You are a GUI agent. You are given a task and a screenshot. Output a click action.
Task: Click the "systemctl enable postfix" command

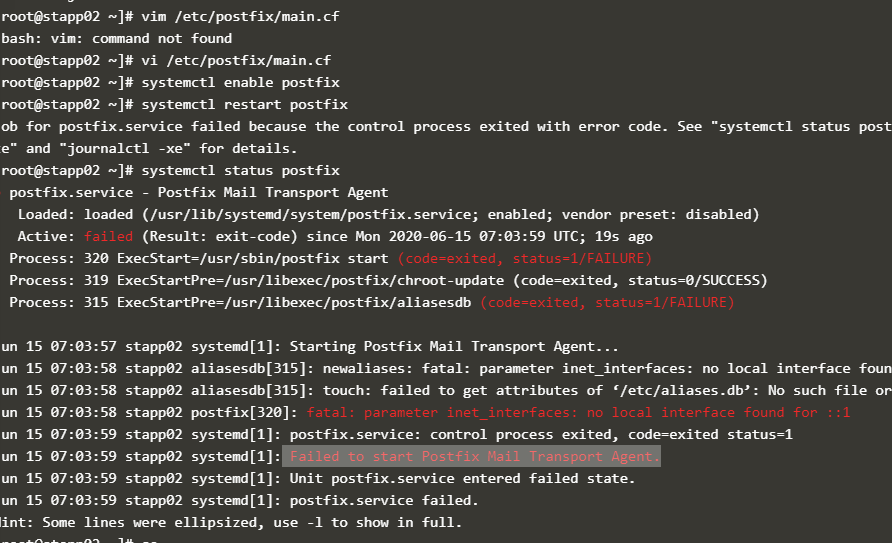240,83
